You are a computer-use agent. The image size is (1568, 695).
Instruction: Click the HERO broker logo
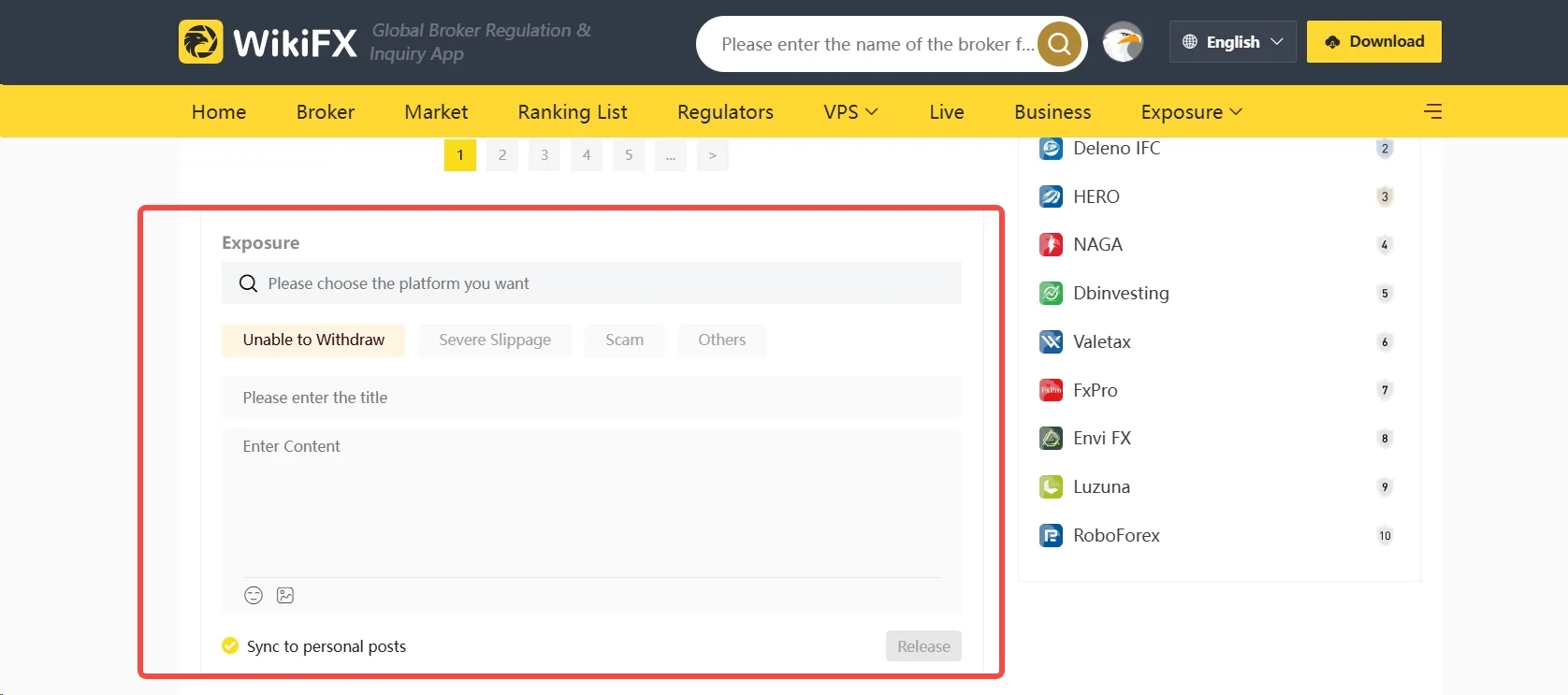(1052, 196)
